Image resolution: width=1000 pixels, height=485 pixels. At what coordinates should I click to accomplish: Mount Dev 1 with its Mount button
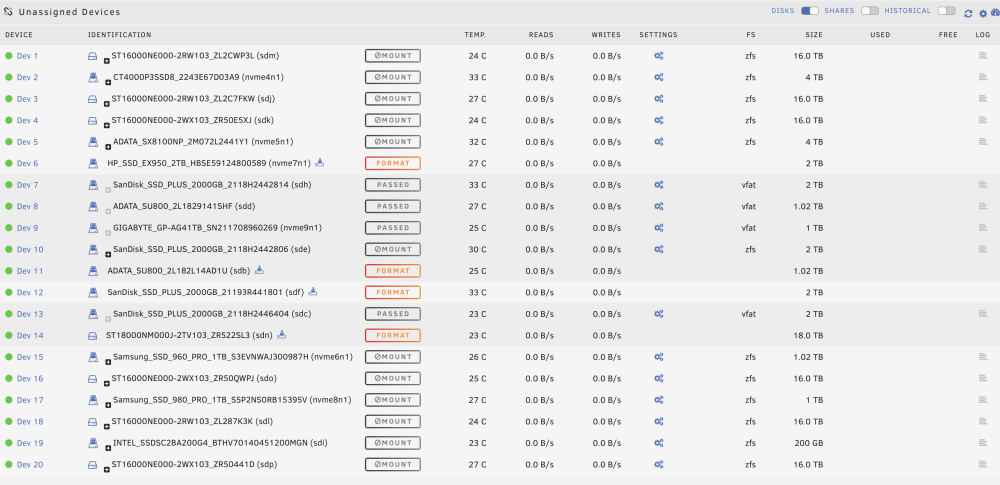[x=393, y=56]
